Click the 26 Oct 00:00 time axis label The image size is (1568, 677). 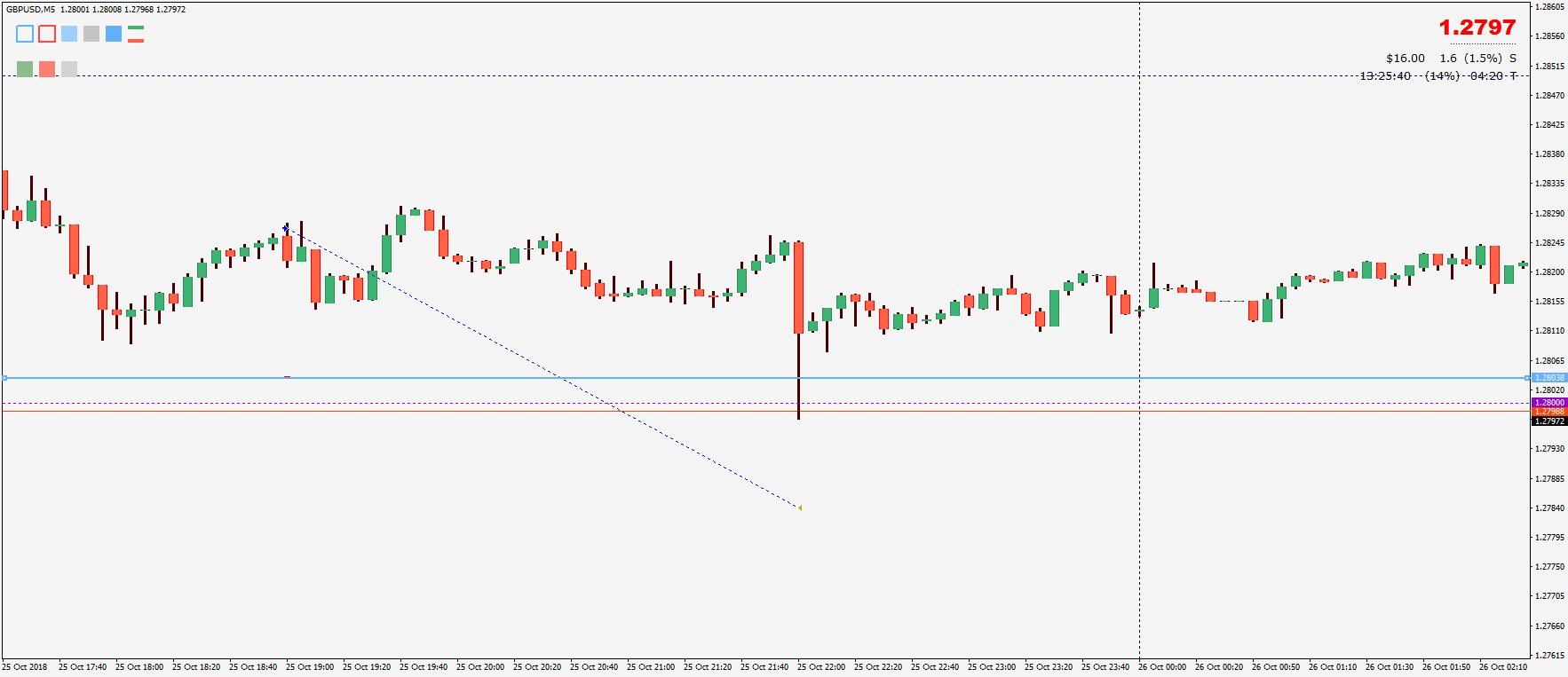pos(1162,667)
